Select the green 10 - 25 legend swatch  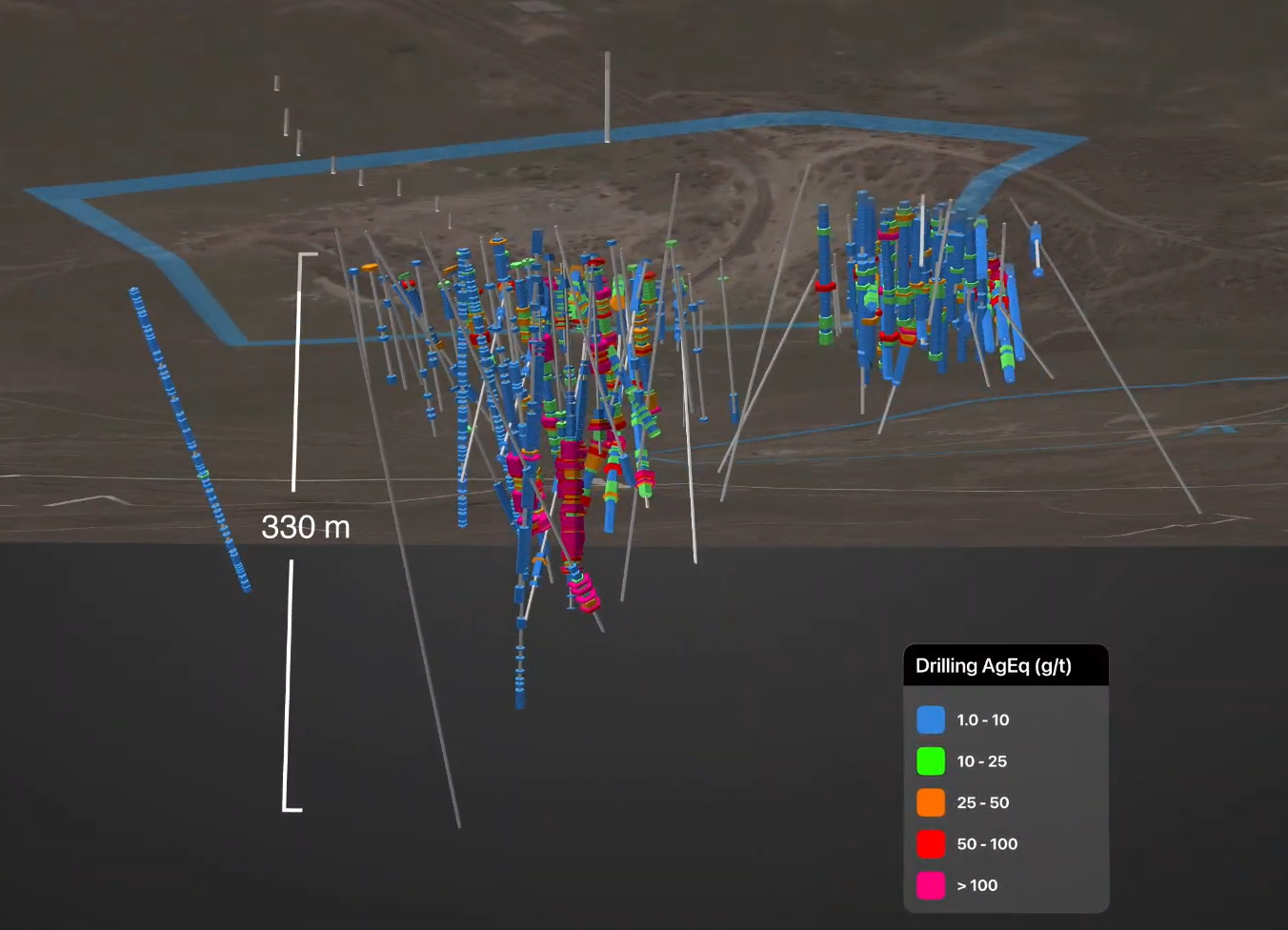[x=930, y=761]
